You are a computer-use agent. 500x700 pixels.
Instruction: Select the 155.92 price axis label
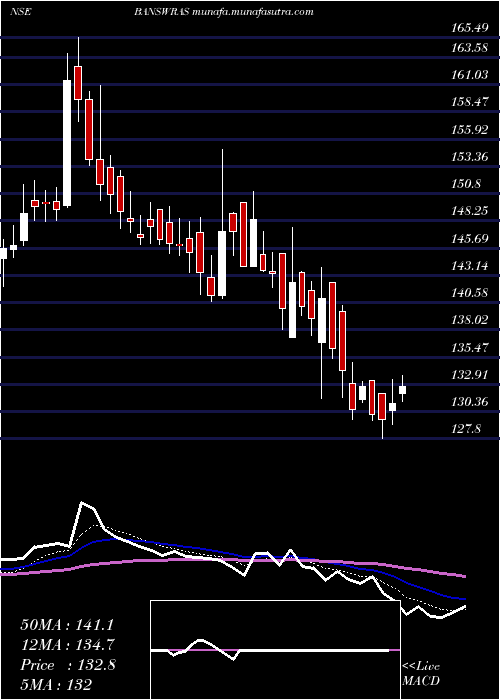click(x=469, y=129)
